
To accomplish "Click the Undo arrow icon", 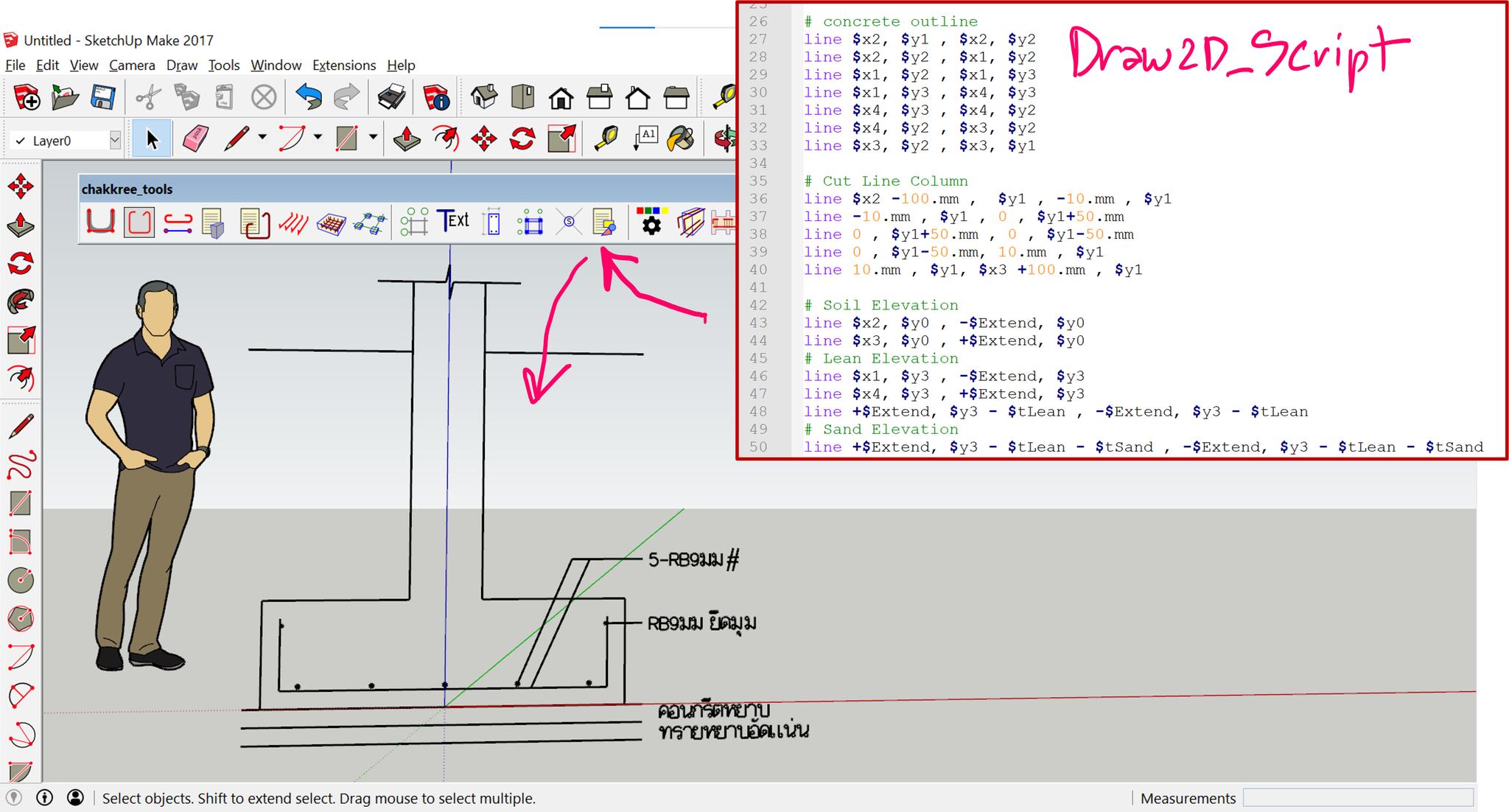I will pos(309,97).
